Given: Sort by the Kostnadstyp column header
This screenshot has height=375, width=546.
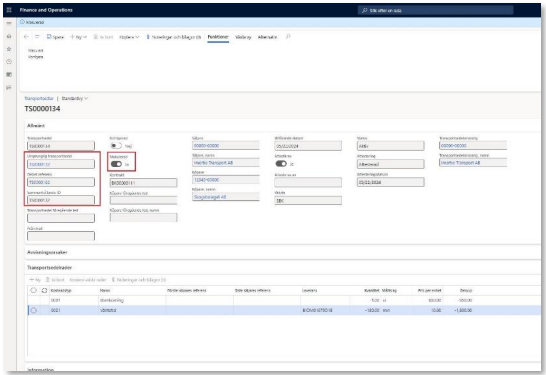Looking at the screenshot, I should pos(61,290).
